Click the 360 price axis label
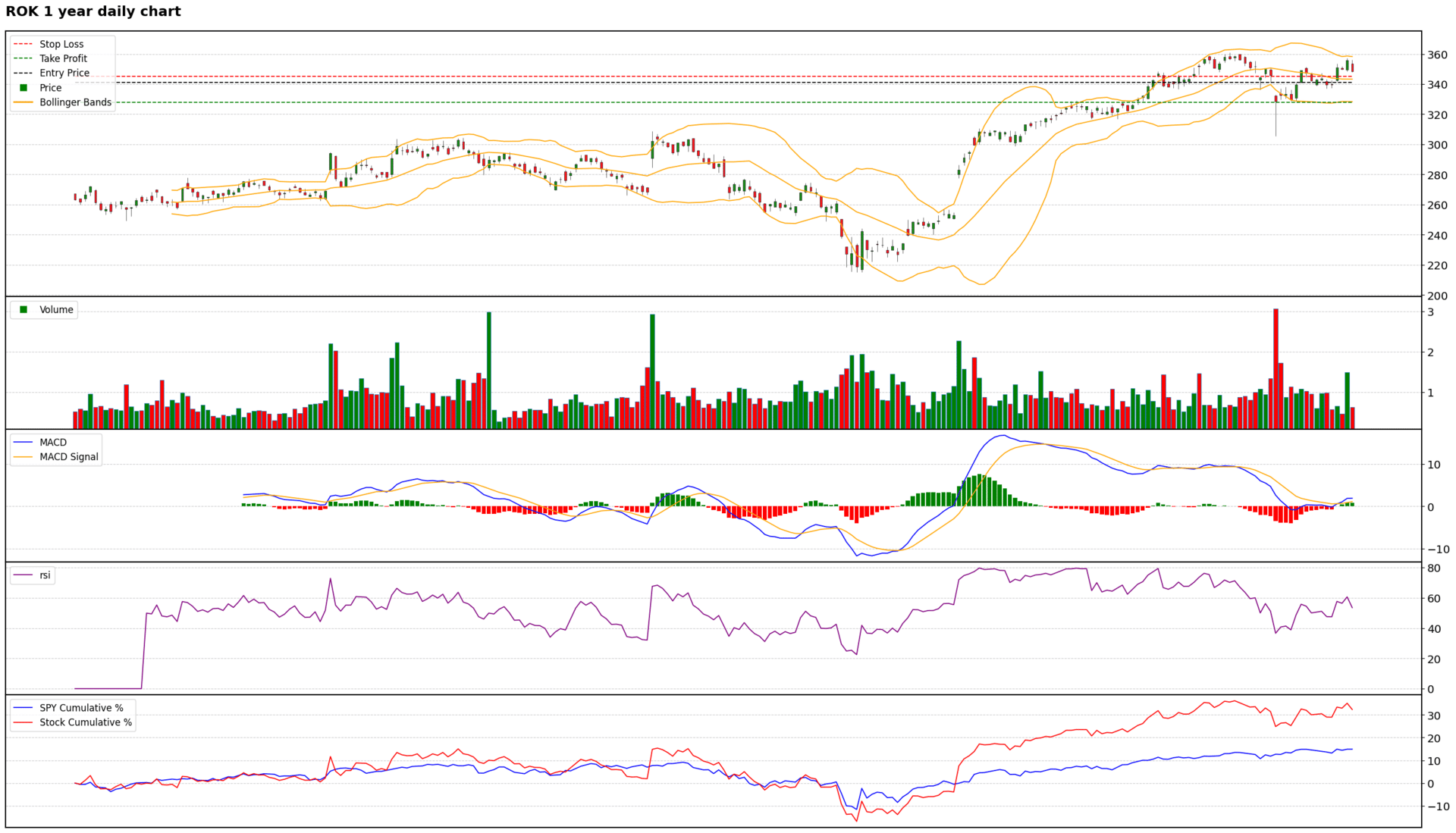 1437,55
